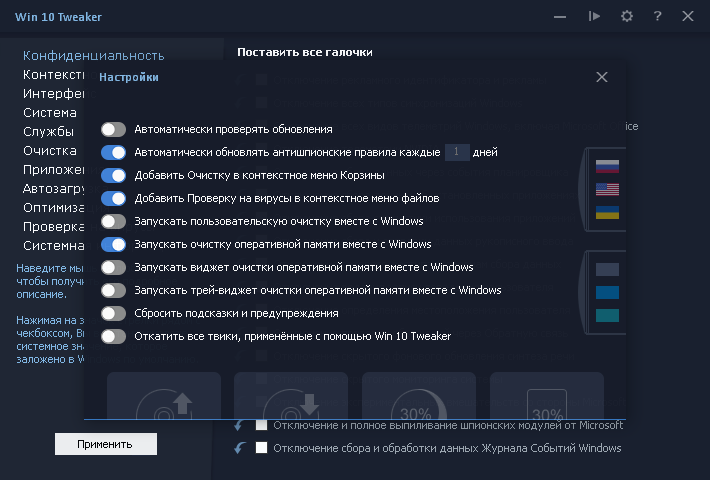Choose the grey-blue theme color swatch
The width and height of the screenshot is (710, 480).
tap(607, 269)
